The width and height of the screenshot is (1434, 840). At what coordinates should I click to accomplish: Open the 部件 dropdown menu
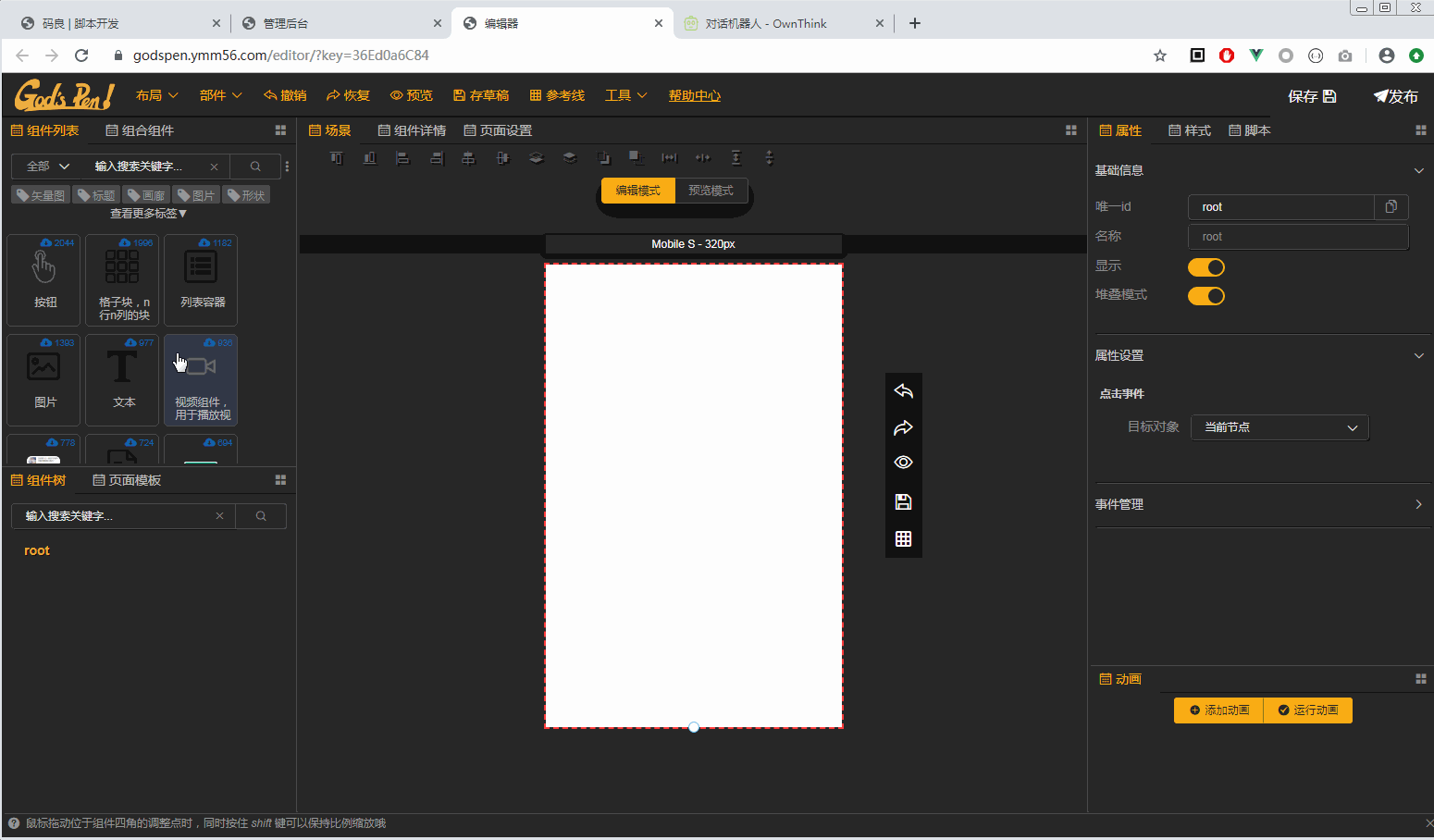tap(220, 95)
